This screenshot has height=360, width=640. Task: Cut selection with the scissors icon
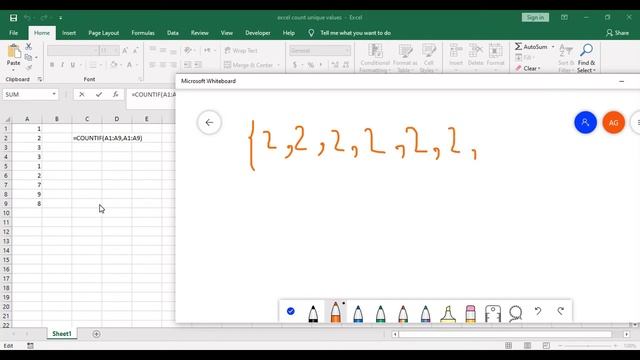pos(29,47)
